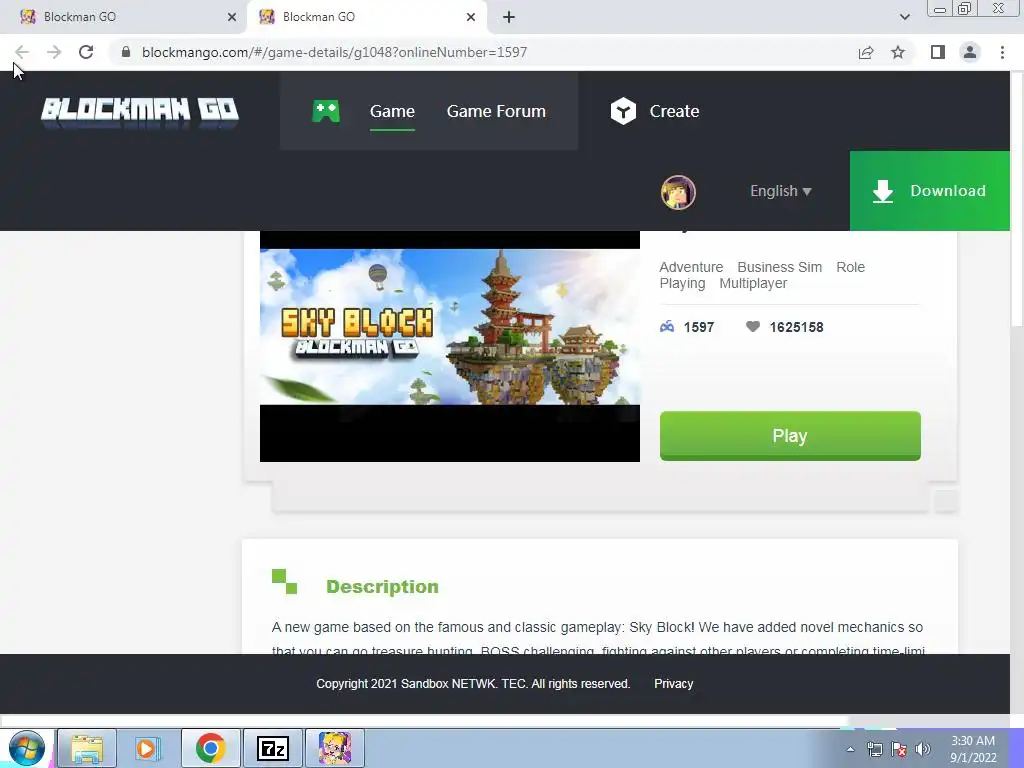Click the online count 1597
This screenshot has height=768, width=1024.
coord(699,327)
